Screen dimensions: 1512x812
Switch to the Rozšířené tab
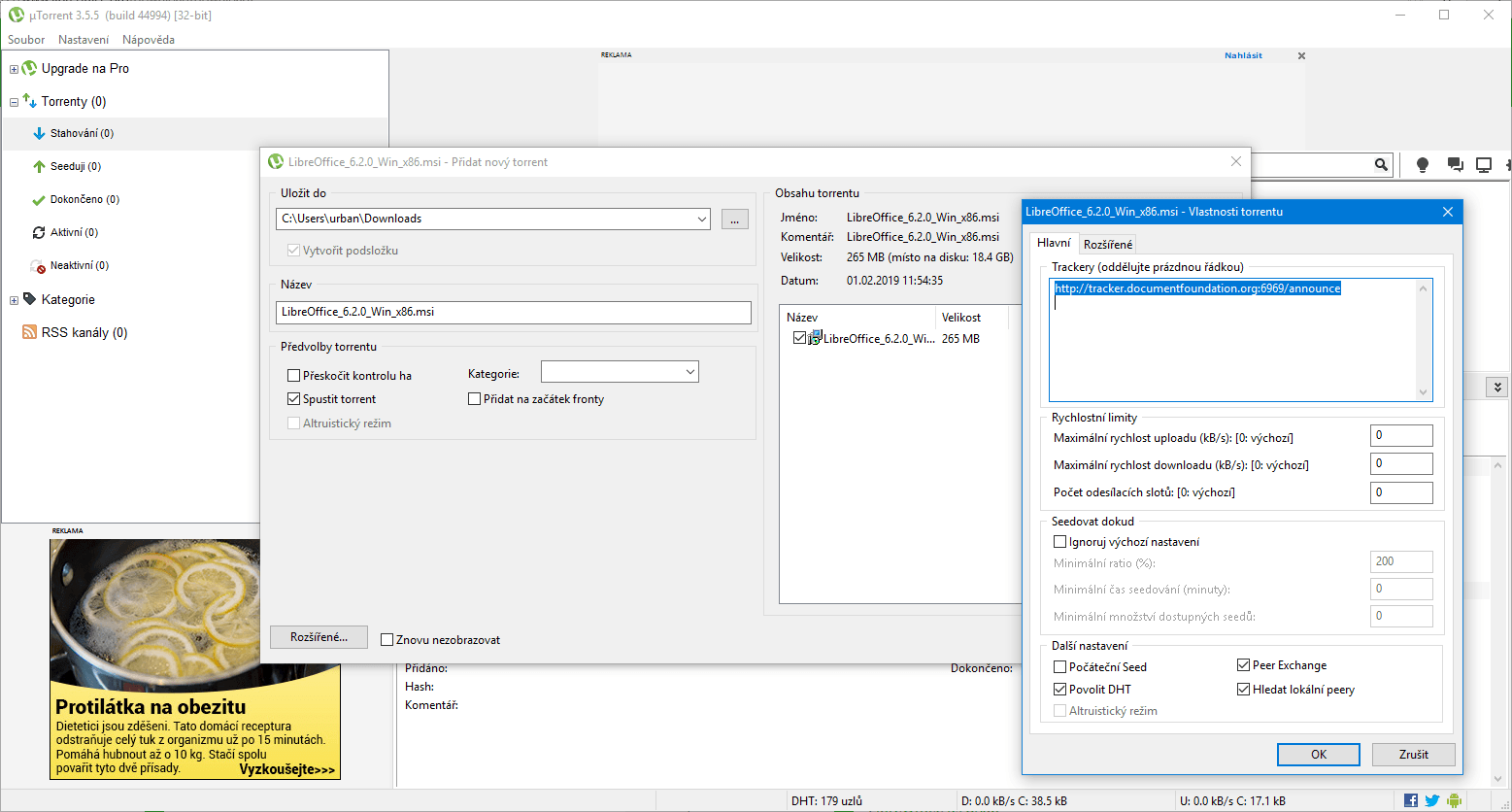click(1110, 243)
